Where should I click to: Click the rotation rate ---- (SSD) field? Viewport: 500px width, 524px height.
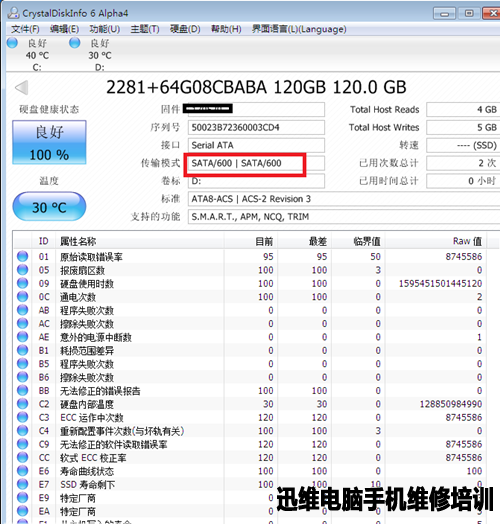[x=463, y=145]
